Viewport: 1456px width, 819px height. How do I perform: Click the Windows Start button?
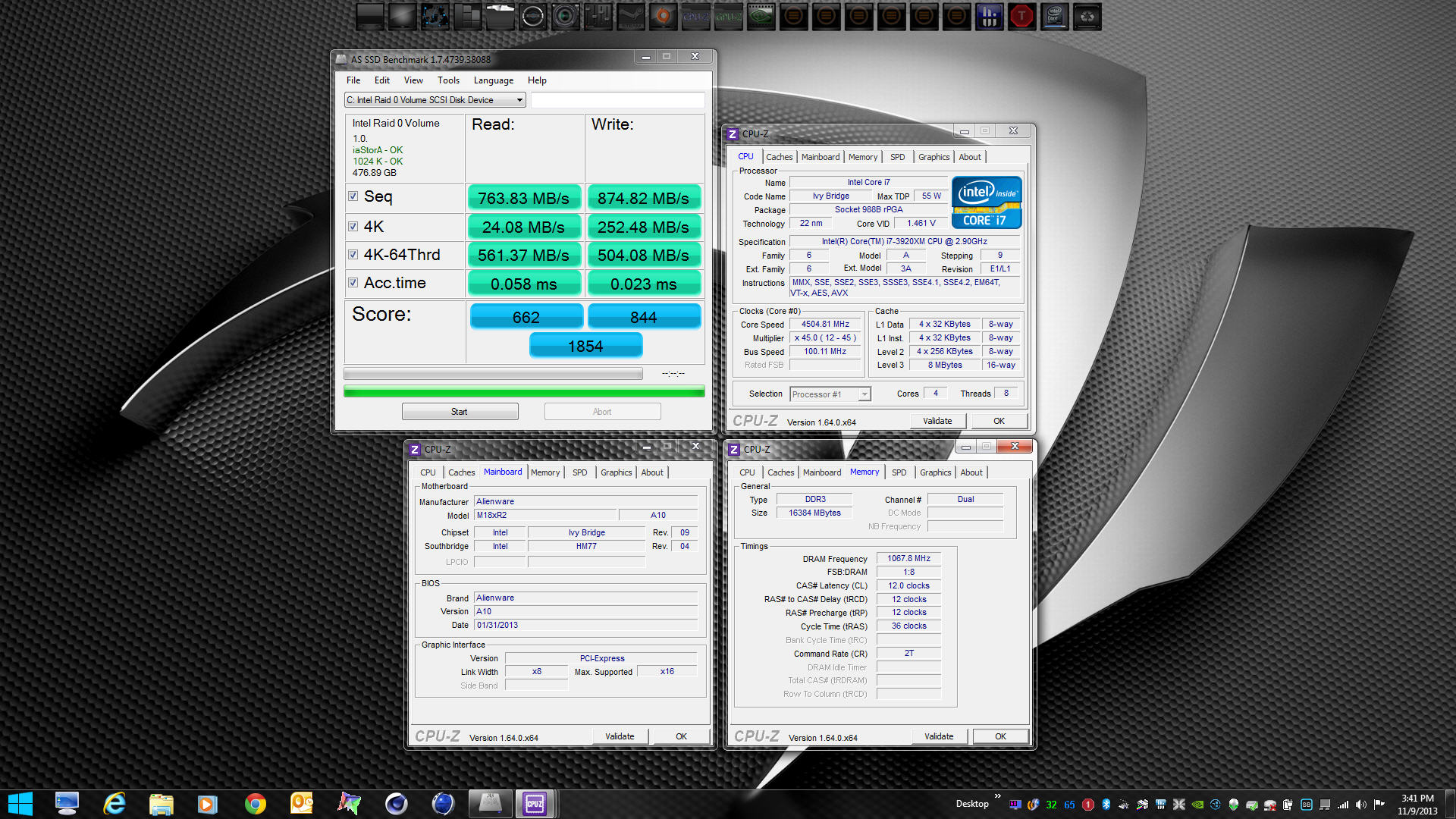click(20, 803)
